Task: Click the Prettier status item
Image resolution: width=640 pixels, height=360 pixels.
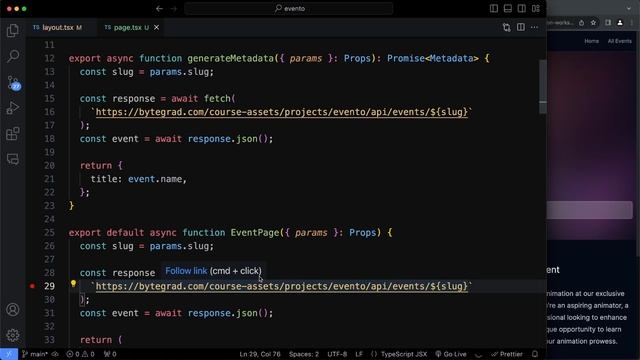Action: click(x=507, y=354)
